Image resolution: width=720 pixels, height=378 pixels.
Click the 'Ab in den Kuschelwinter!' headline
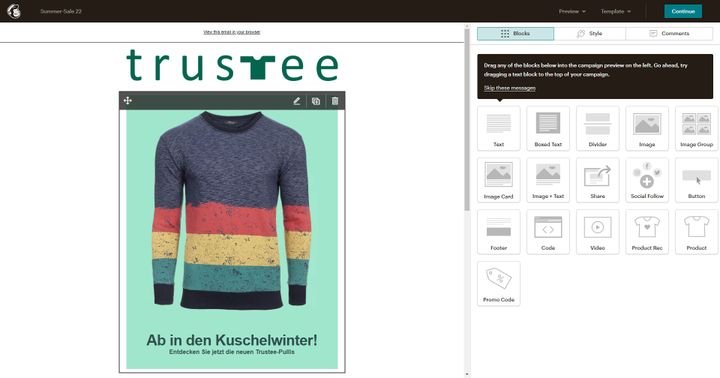point(232,340)
